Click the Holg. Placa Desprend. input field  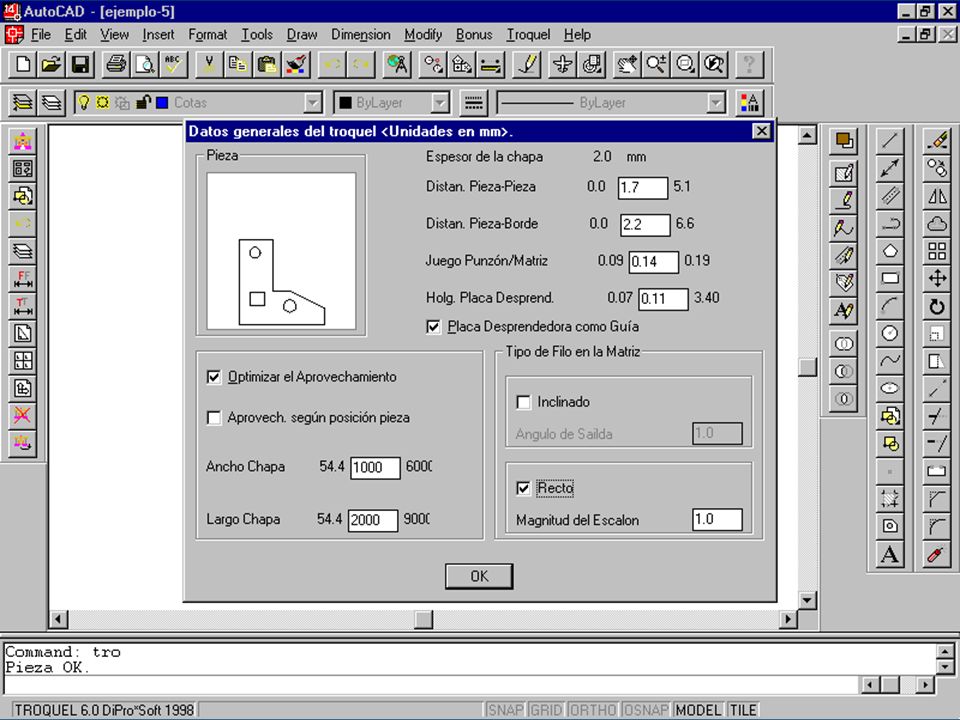pos(663,299)
